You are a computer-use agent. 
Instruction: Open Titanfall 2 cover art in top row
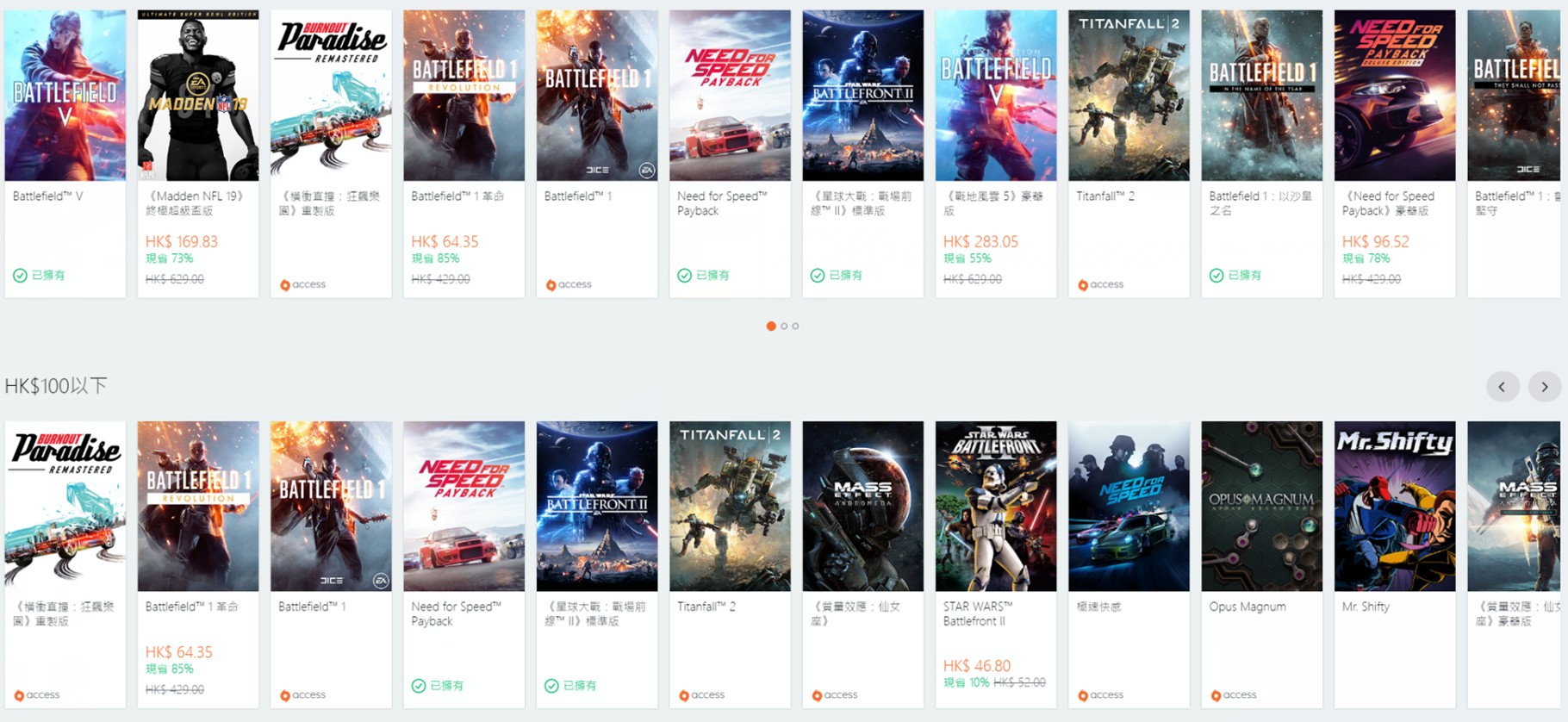coord(1129,96)
